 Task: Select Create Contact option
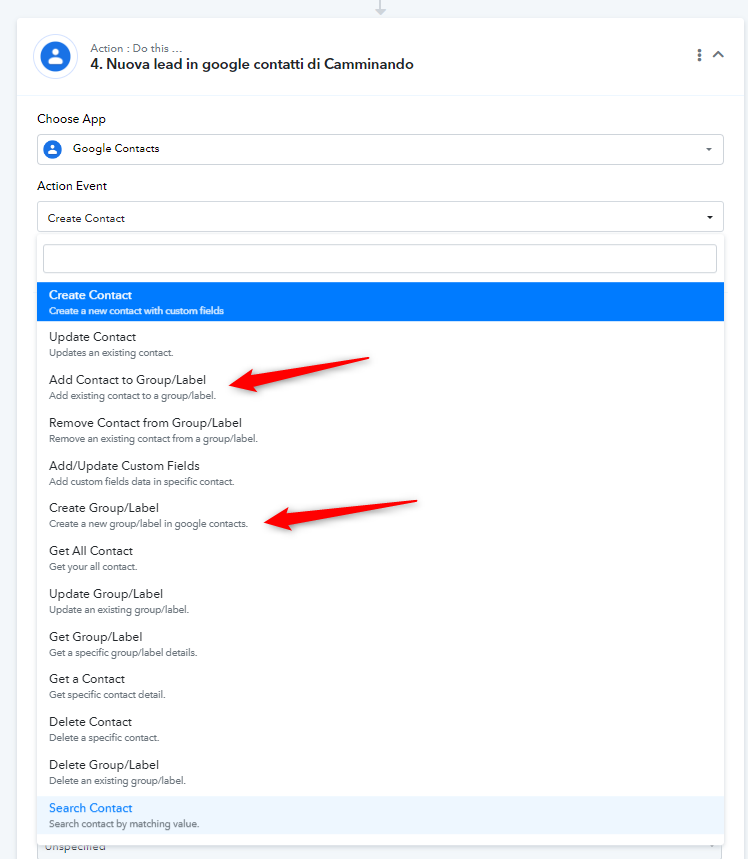380,302
